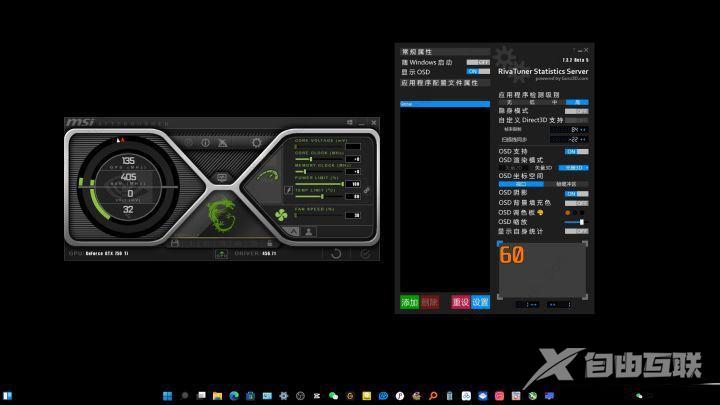Screen dimensions: 720x405
Task: Select Framebuffer OSD coordinate space
Action: click(x=566, y=184)
